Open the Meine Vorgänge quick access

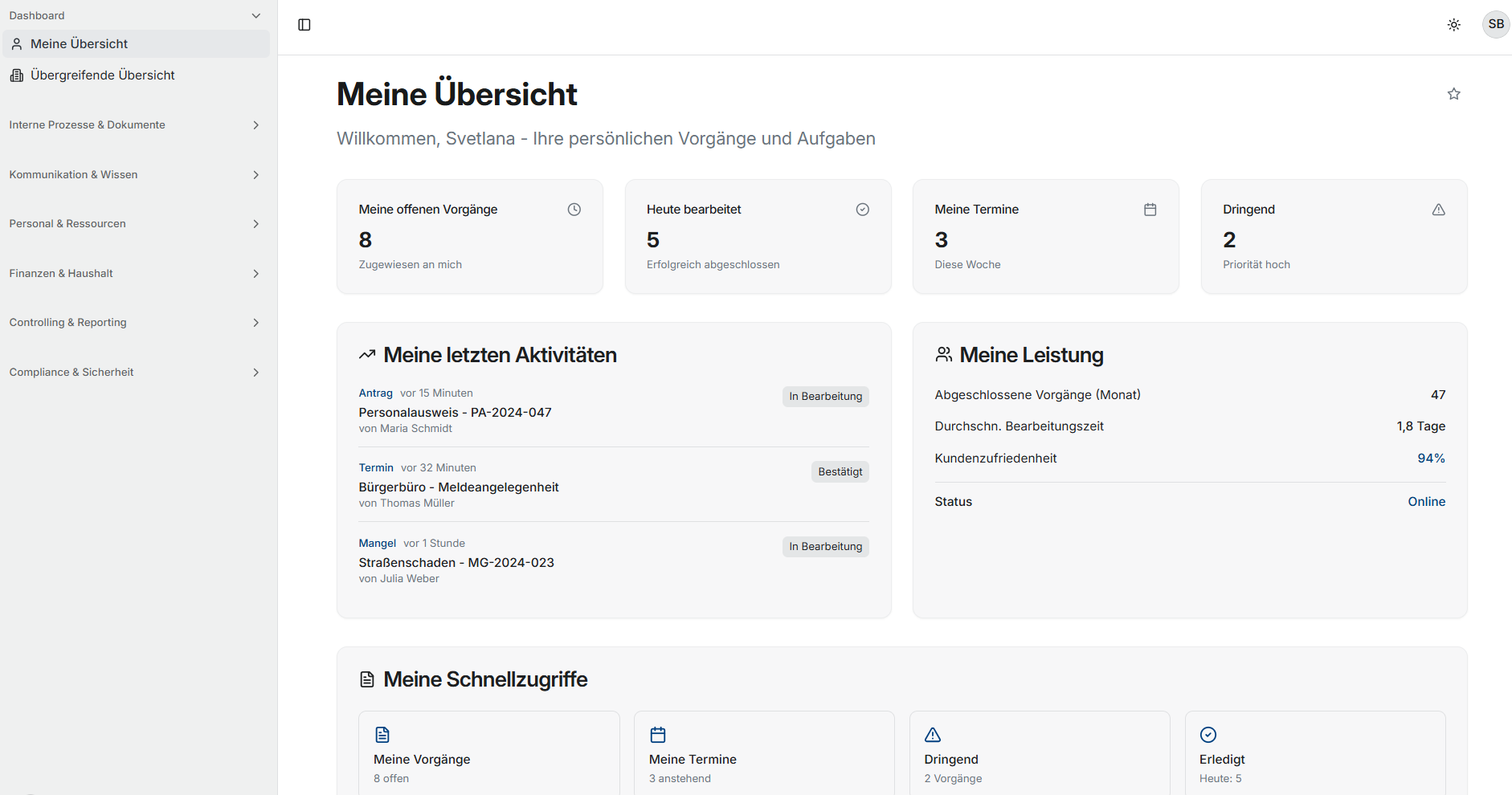click(489, 753)
